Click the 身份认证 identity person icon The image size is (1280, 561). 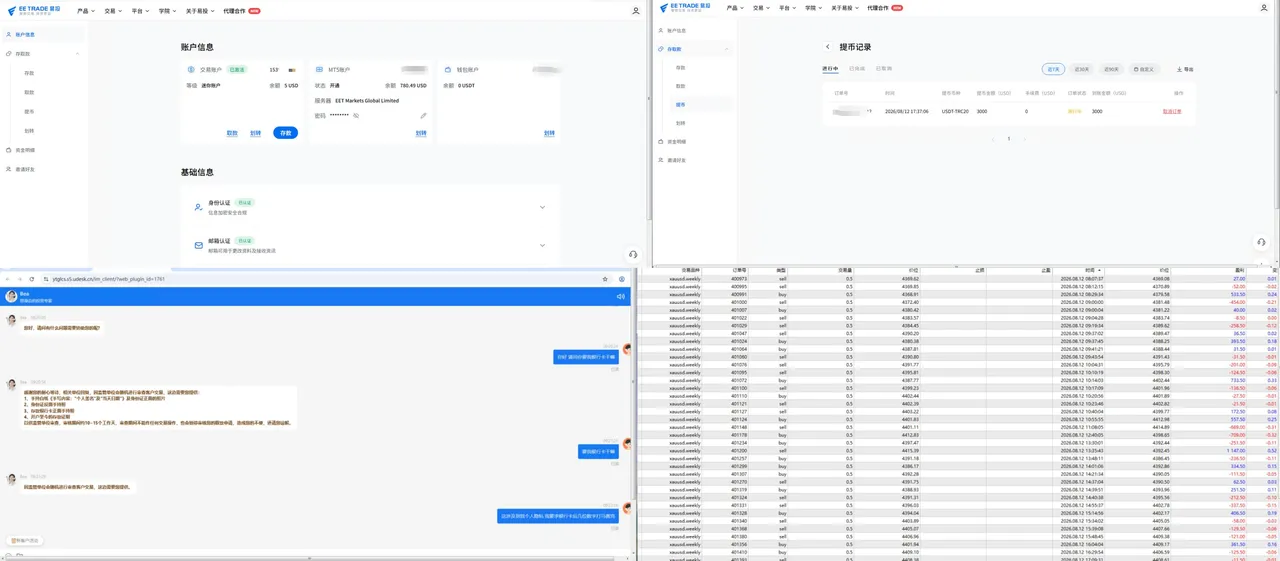[199, 207]
